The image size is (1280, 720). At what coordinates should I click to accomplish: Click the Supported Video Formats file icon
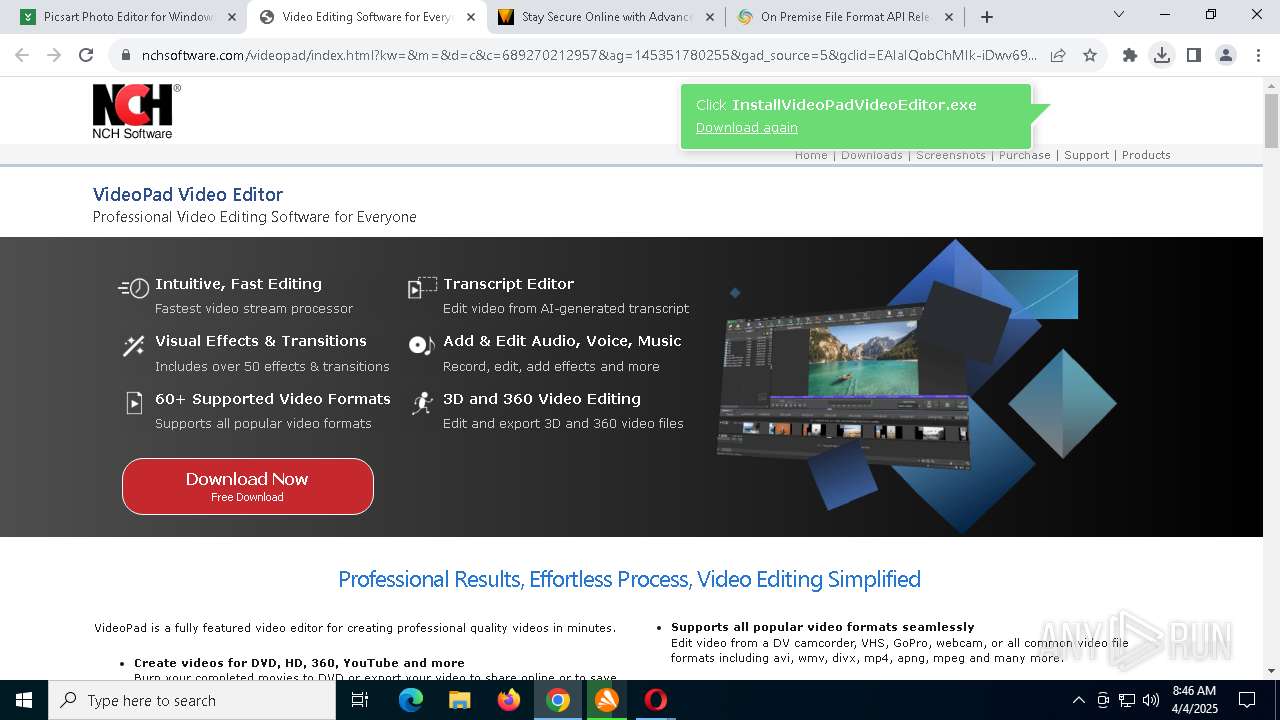pos(134,403)
